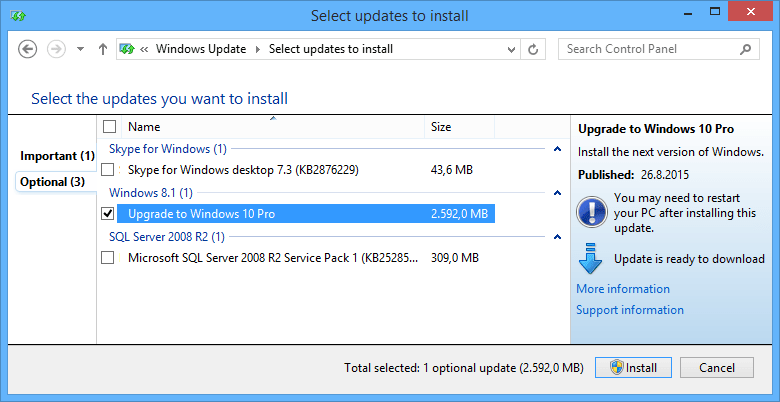The image size is (780, 402).
Task: Select Microsoft SQL Server 2008 R2 Service Pack row
Action: (306, 258)
